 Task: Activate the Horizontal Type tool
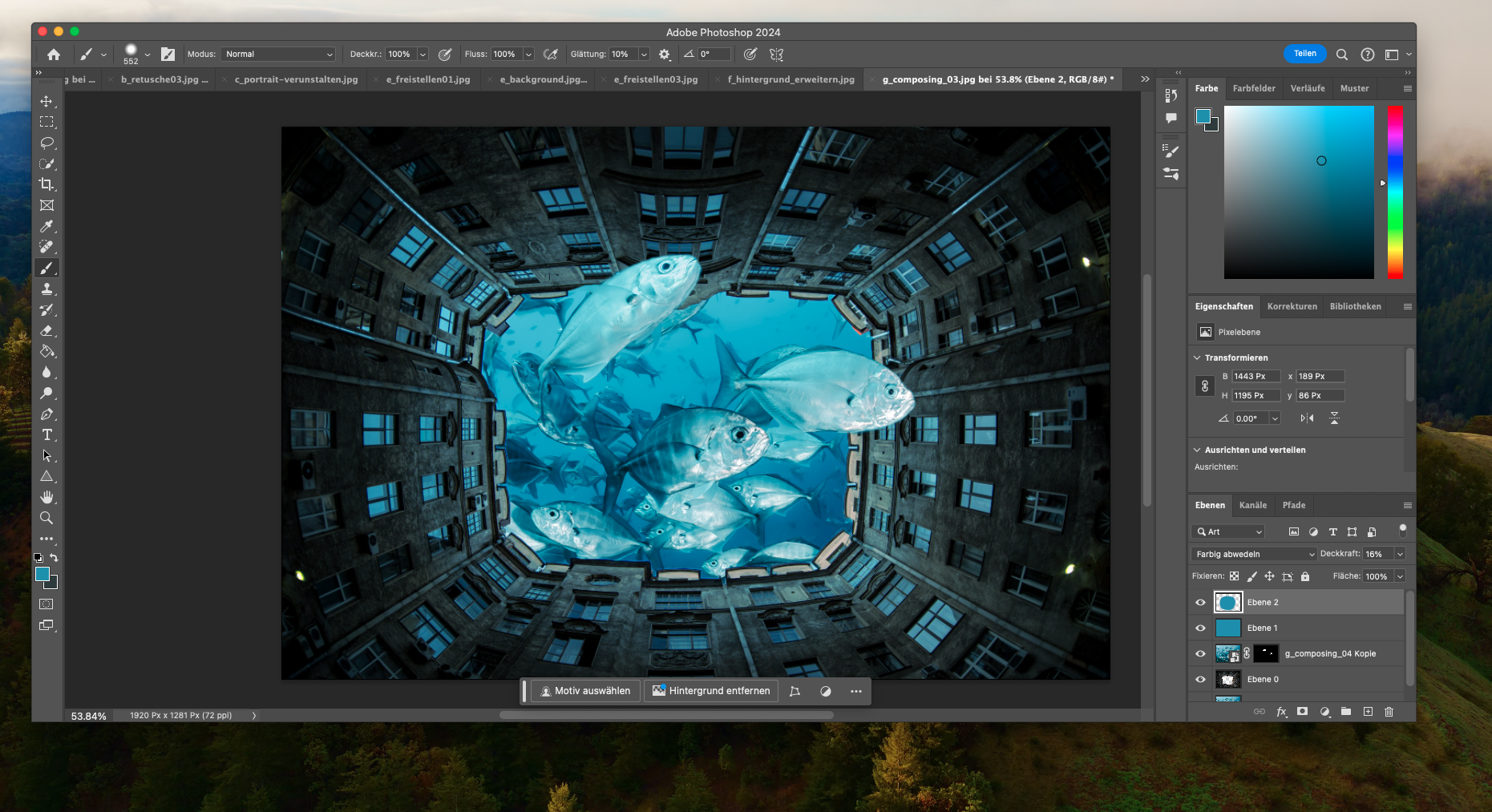(x=46, y=434)
